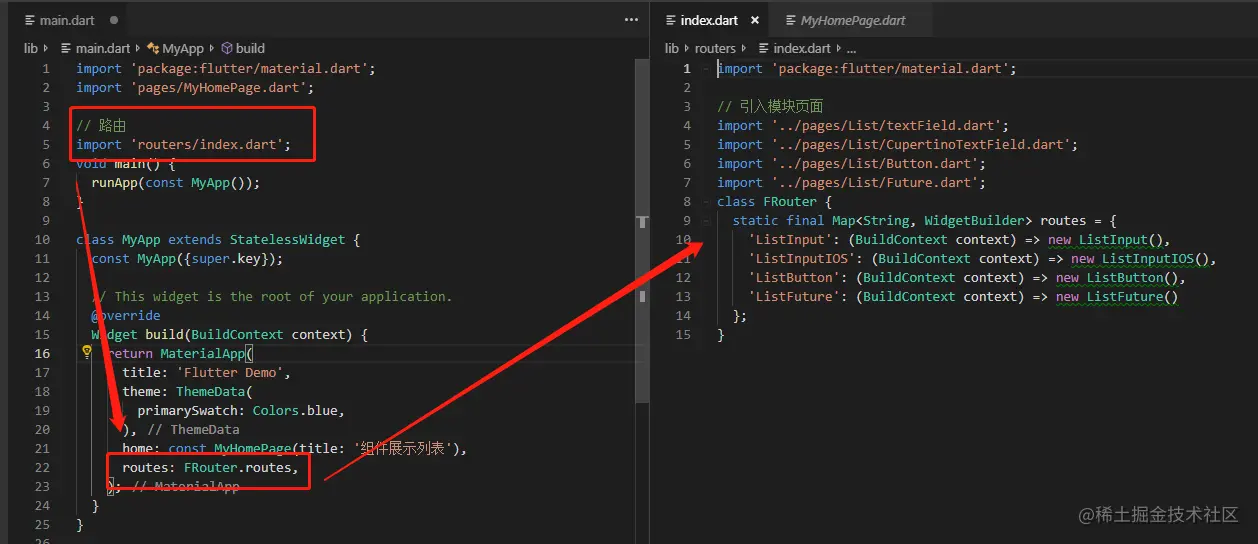Viewport: 1258px width, 544px height.
Task: Click the 'ListFuture' route entry
Action: click(x=963, y=297)
